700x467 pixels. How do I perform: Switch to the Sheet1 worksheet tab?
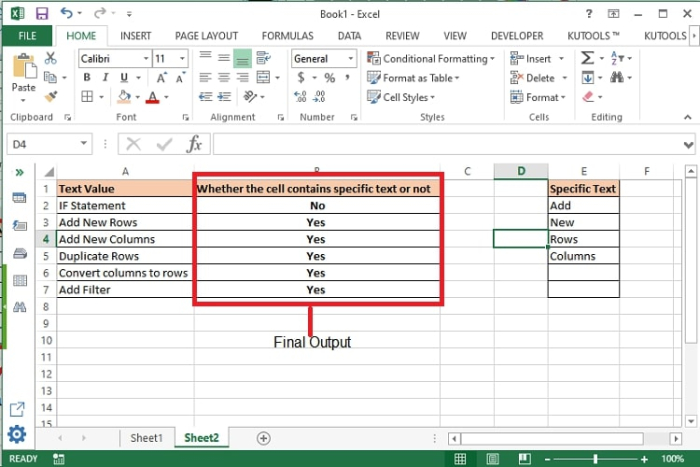pos(146,438)
